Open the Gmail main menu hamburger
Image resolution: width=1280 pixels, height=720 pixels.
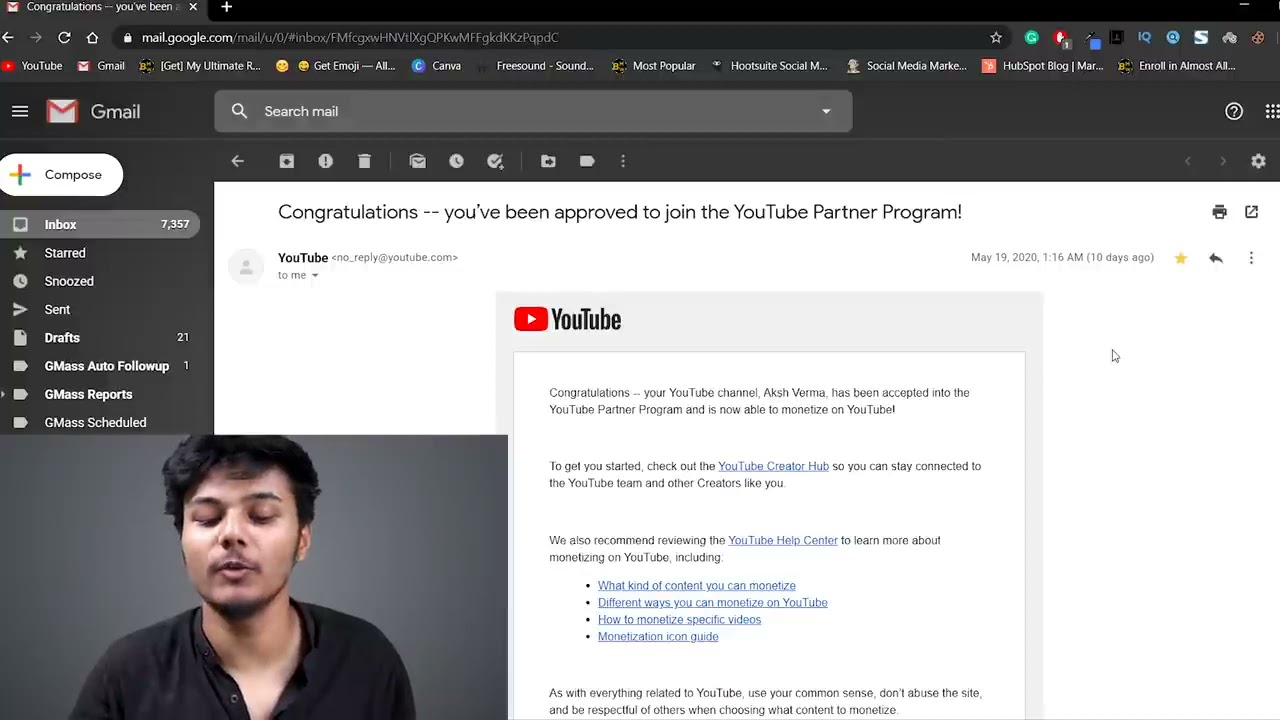[20, 111]
